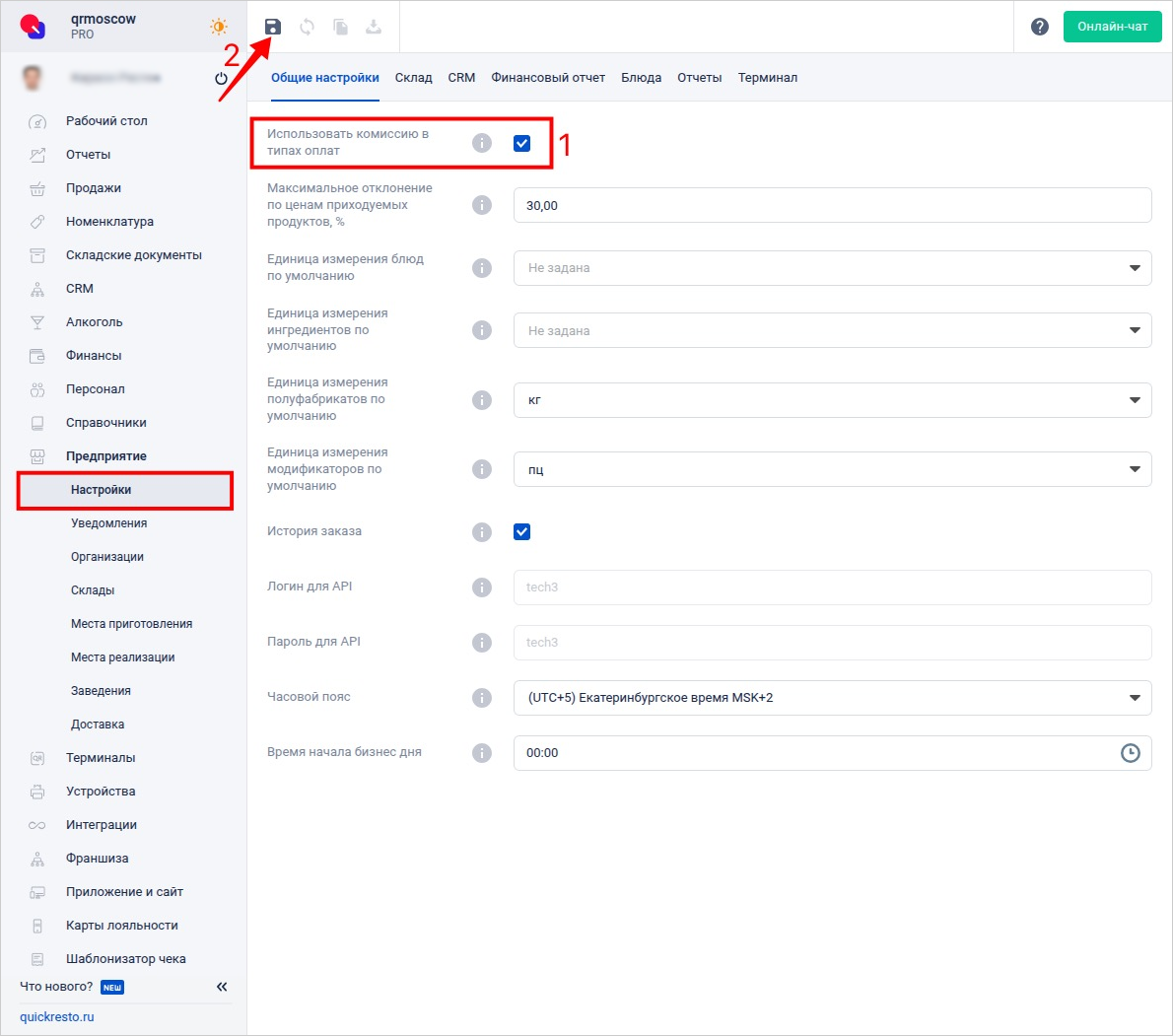Click info icon beside История заказа
The image size is (1173, 1036).
[481, 532]
